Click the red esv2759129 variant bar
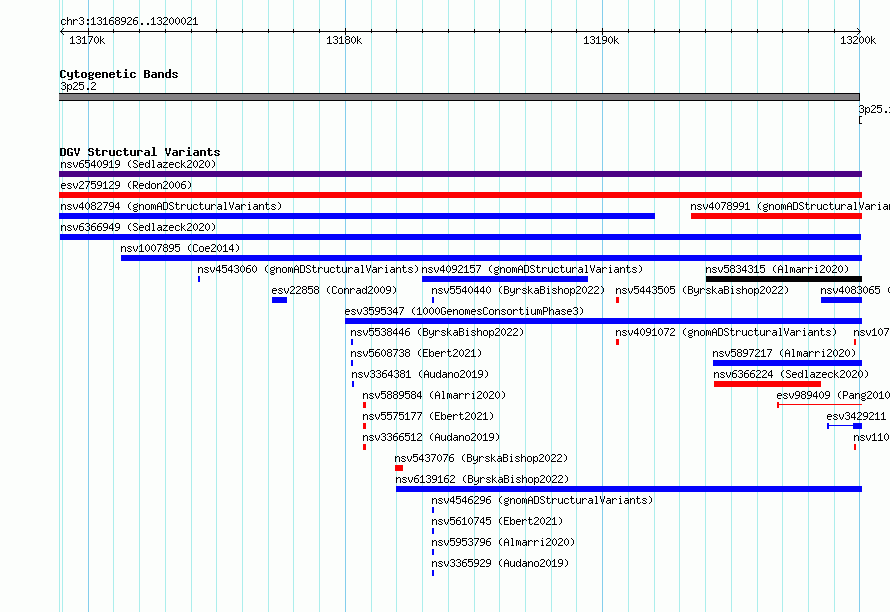Screen dimensions: 890x612 460,195
